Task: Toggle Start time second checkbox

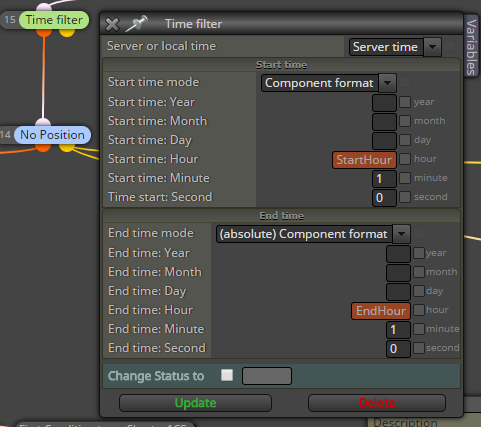Action: (405, 197)
